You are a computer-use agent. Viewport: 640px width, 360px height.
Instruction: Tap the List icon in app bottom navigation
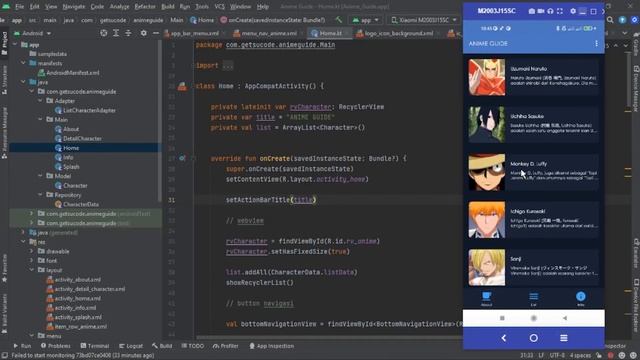(x=533, y=298)
